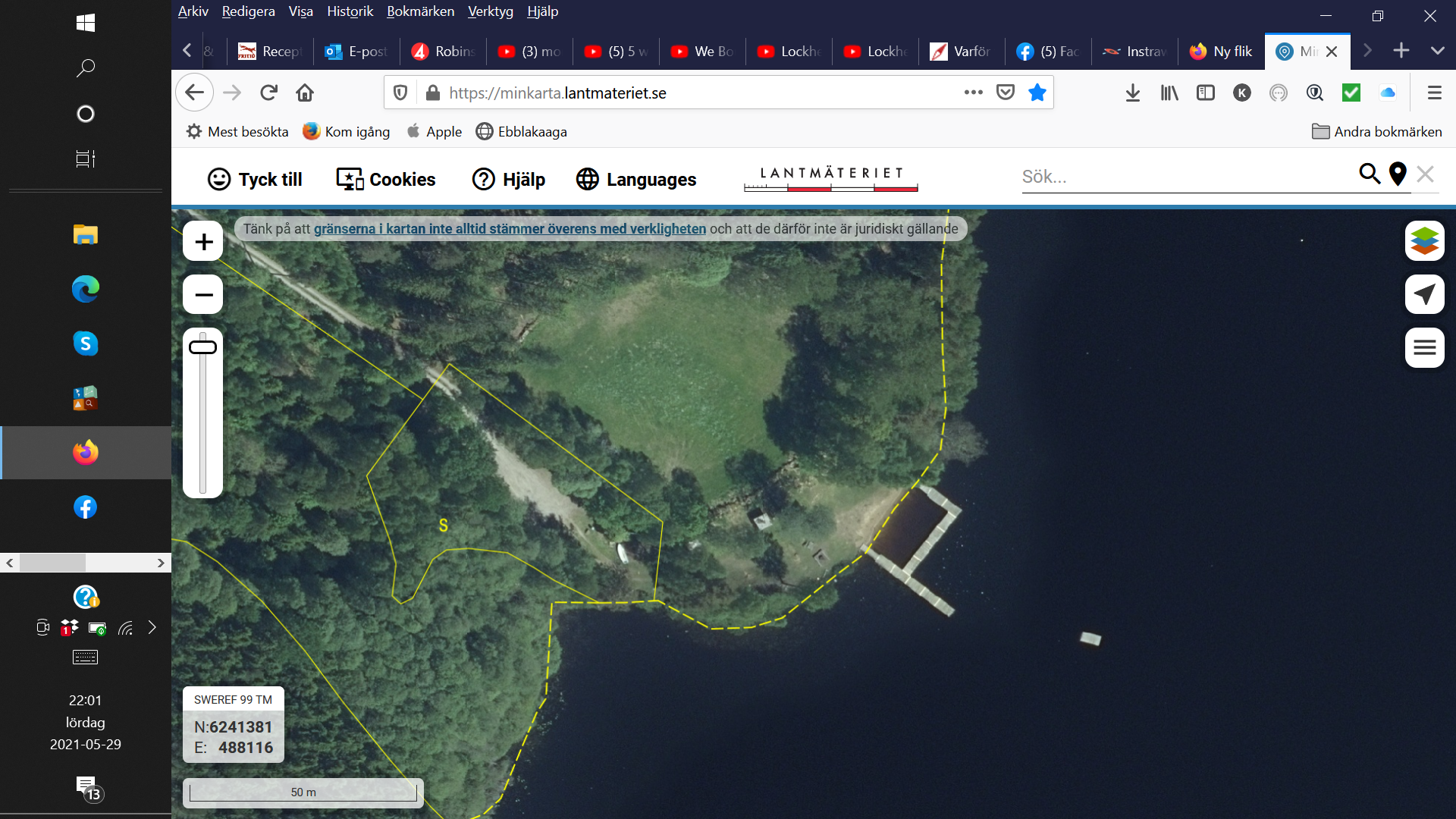The height and width of the screenshot is (819, 1456).
Task: Open the Languages selector
Action: coord(636,180)
